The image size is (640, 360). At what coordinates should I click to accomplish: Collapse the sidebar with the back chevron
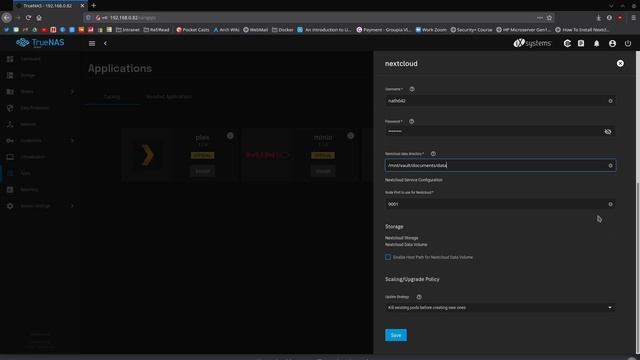(x=105, y=43)
